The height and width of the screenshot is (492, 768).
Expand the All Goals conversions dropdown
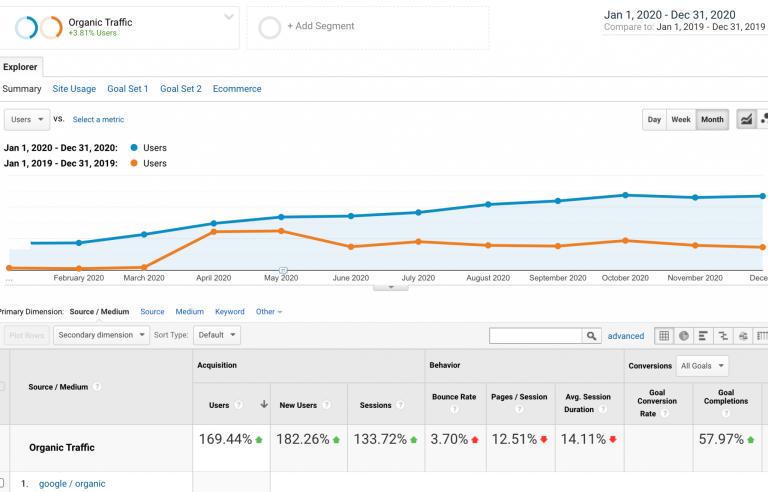(702, 366)
